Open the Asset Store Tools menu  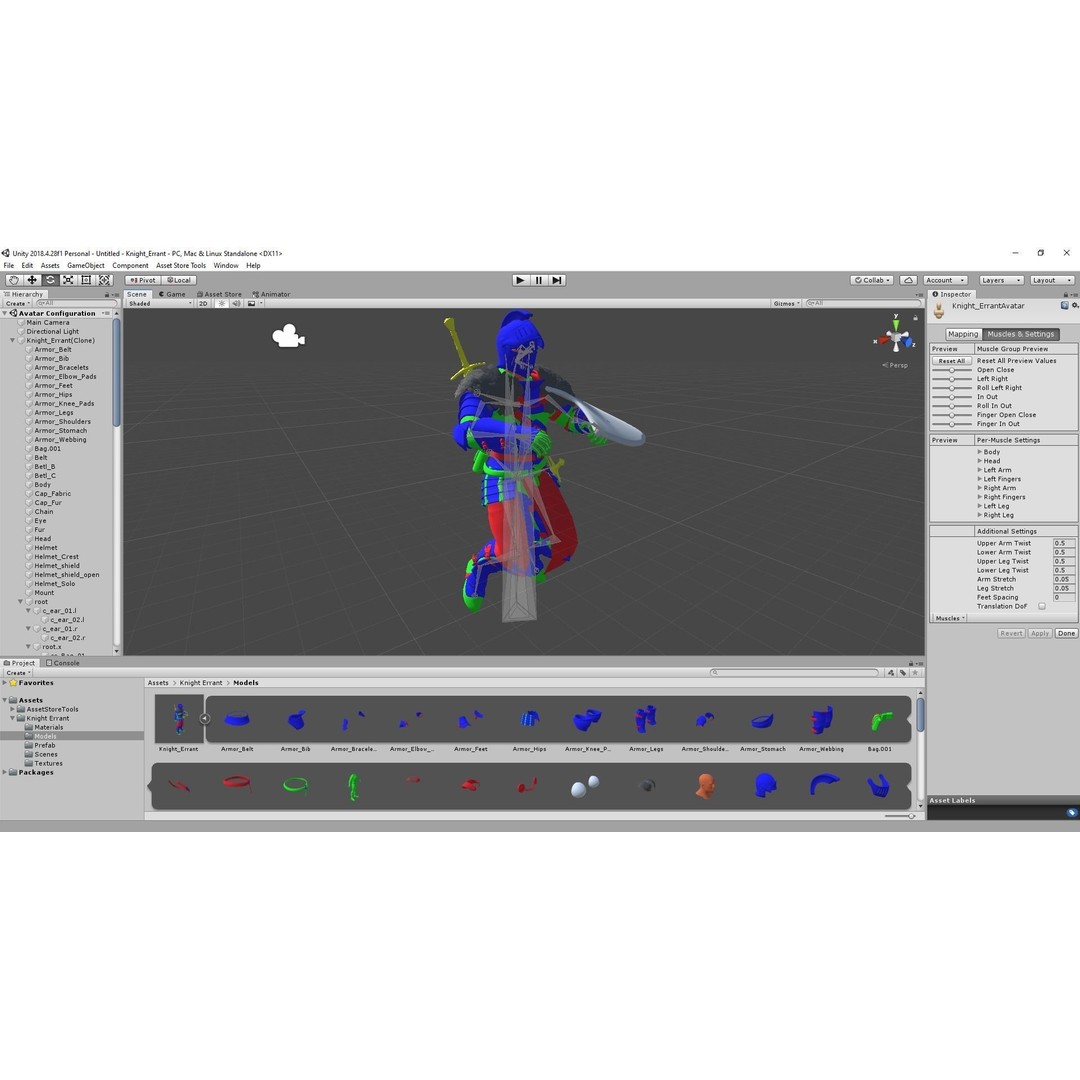point(180,265)
